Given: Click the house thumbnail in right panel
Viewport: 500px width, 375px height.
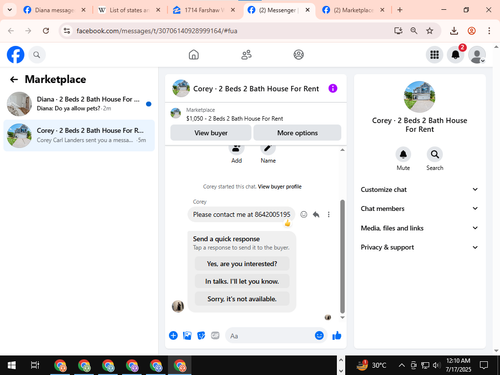Looking at the screenshot, I should coord(419,97).
